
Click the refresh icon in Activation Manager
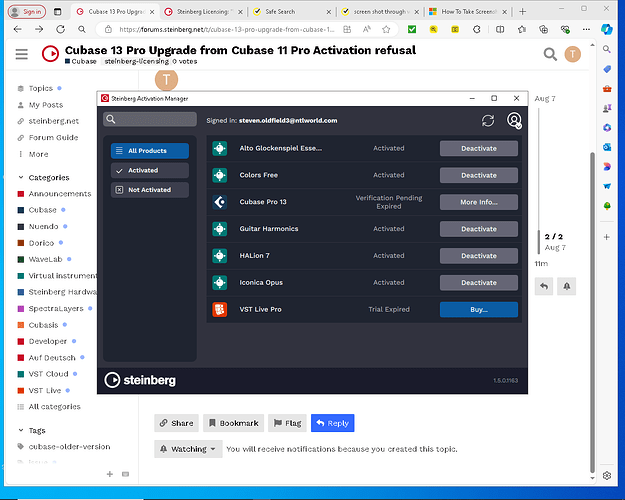tap(488, 120)
